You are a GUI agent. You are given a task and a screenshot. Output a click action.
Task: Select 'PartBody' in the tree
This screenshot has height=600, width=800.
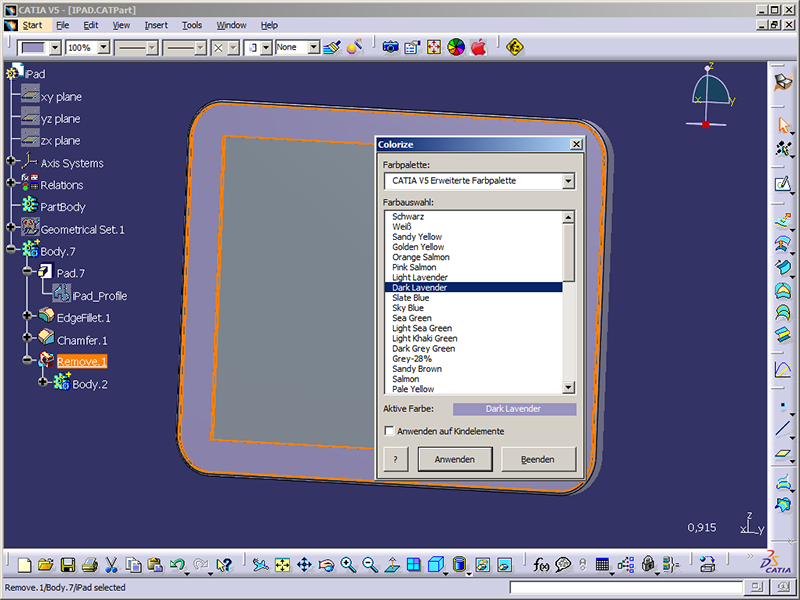(63, 207)
